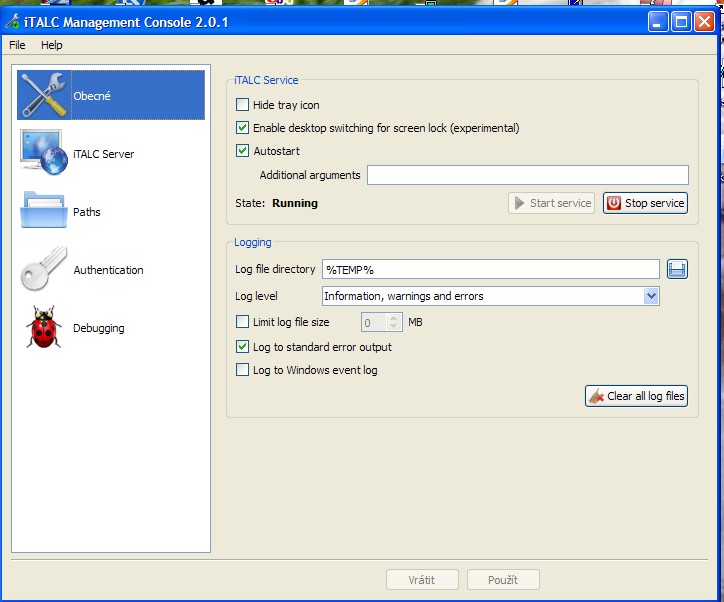This screenshot has width=724, height=602.
Task: Click the State: label
Action: pyautogui.click(x=250, y=203)
